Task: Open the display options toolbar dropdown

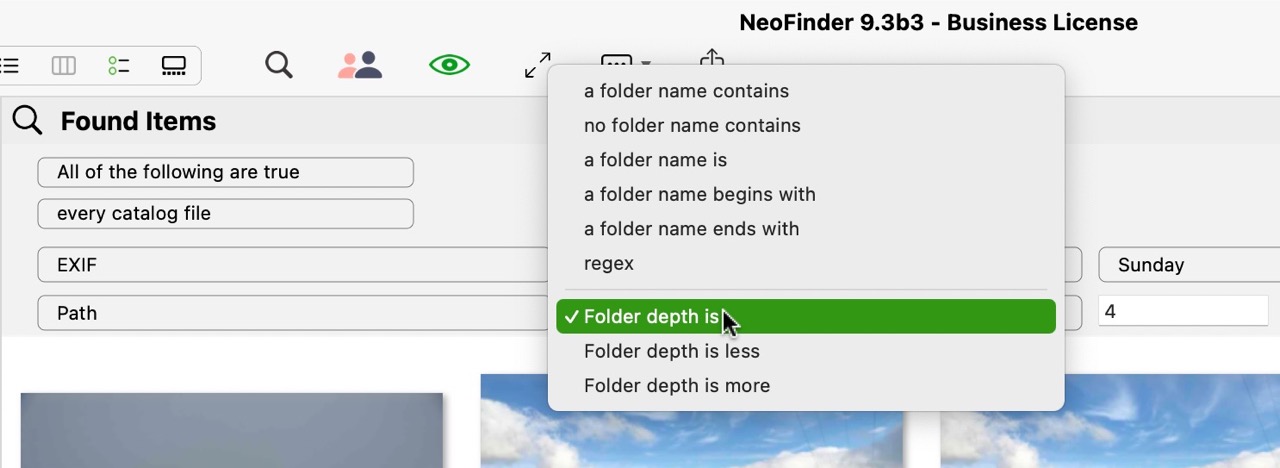Action: coord(625,61)
